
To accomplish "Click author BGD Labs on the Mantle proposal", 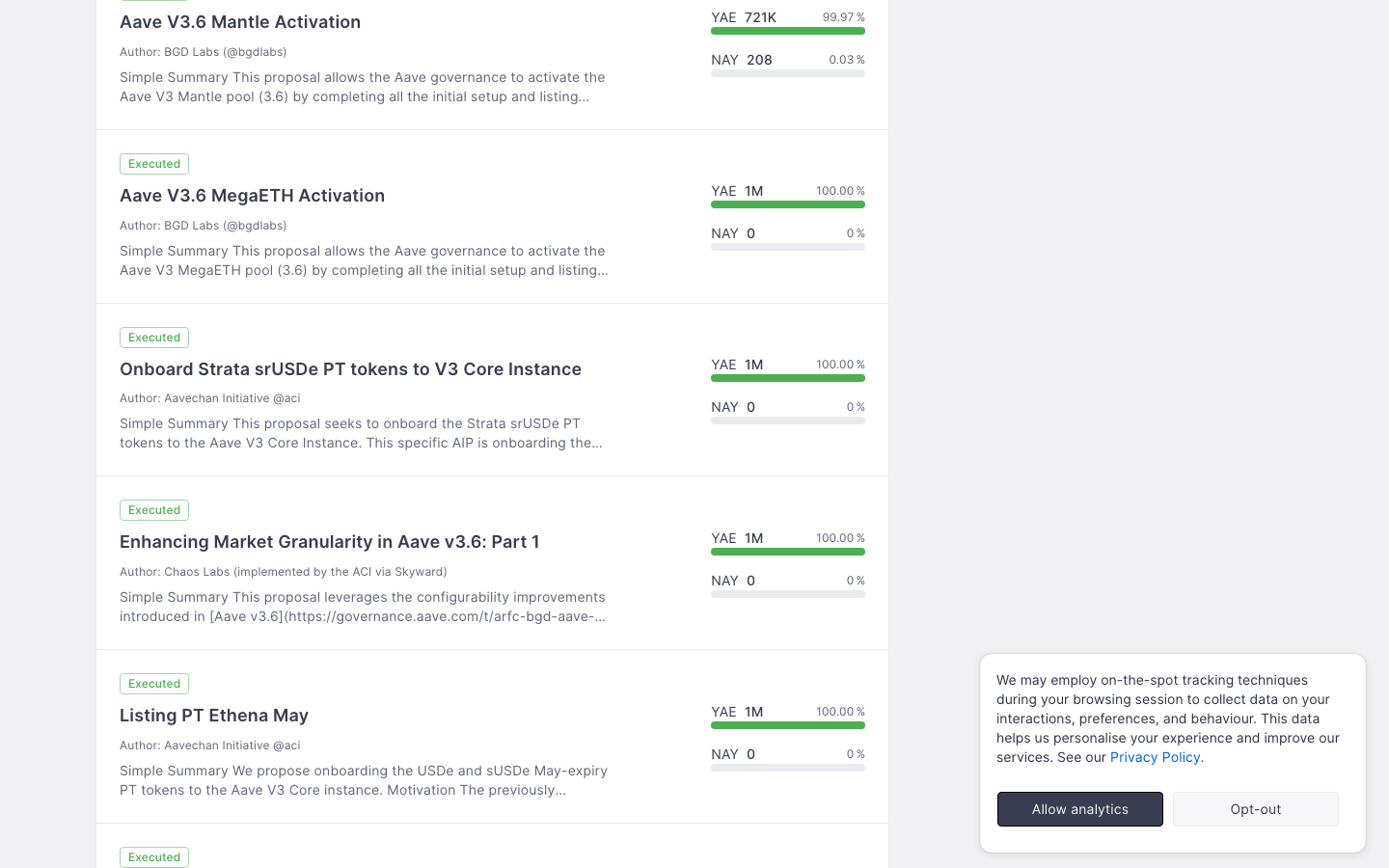I will (203, 51).
